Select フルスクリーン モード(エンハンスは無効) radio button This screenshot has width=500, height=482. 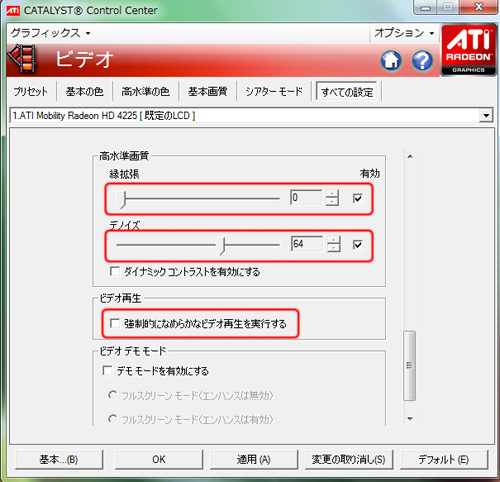coord(113,395)
